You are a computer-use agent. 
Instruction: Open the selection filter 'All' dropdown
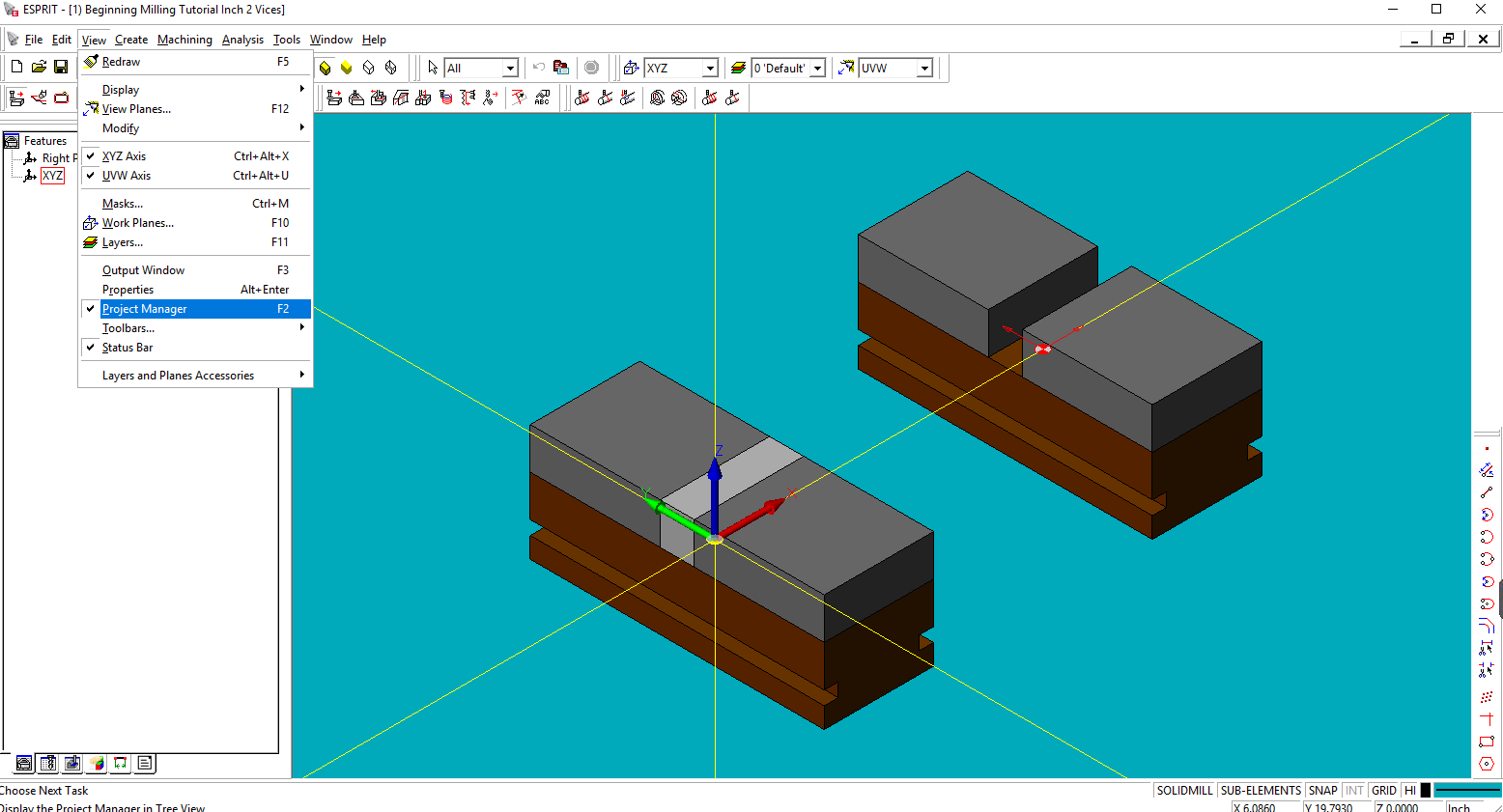[510, 69]
